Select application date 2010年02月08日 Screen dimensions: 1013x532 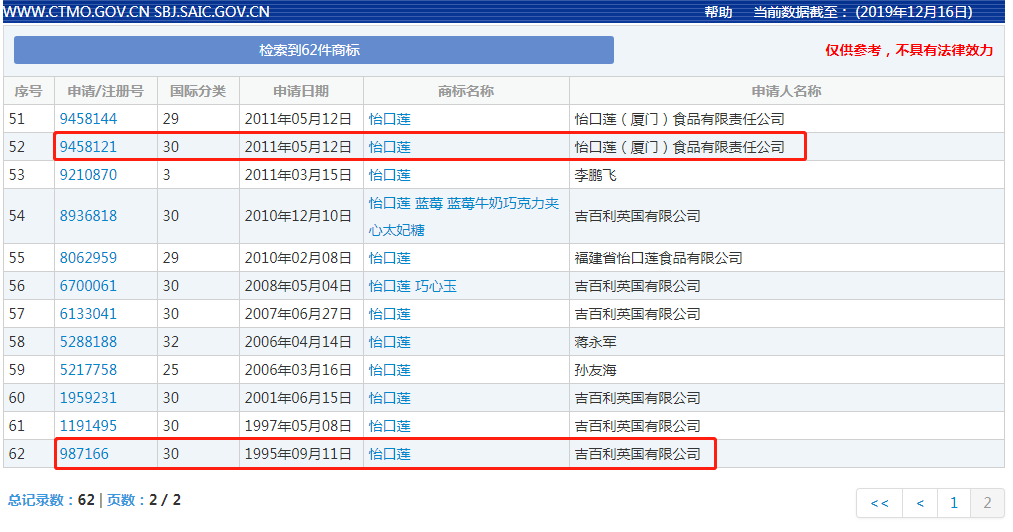(298, 258)
